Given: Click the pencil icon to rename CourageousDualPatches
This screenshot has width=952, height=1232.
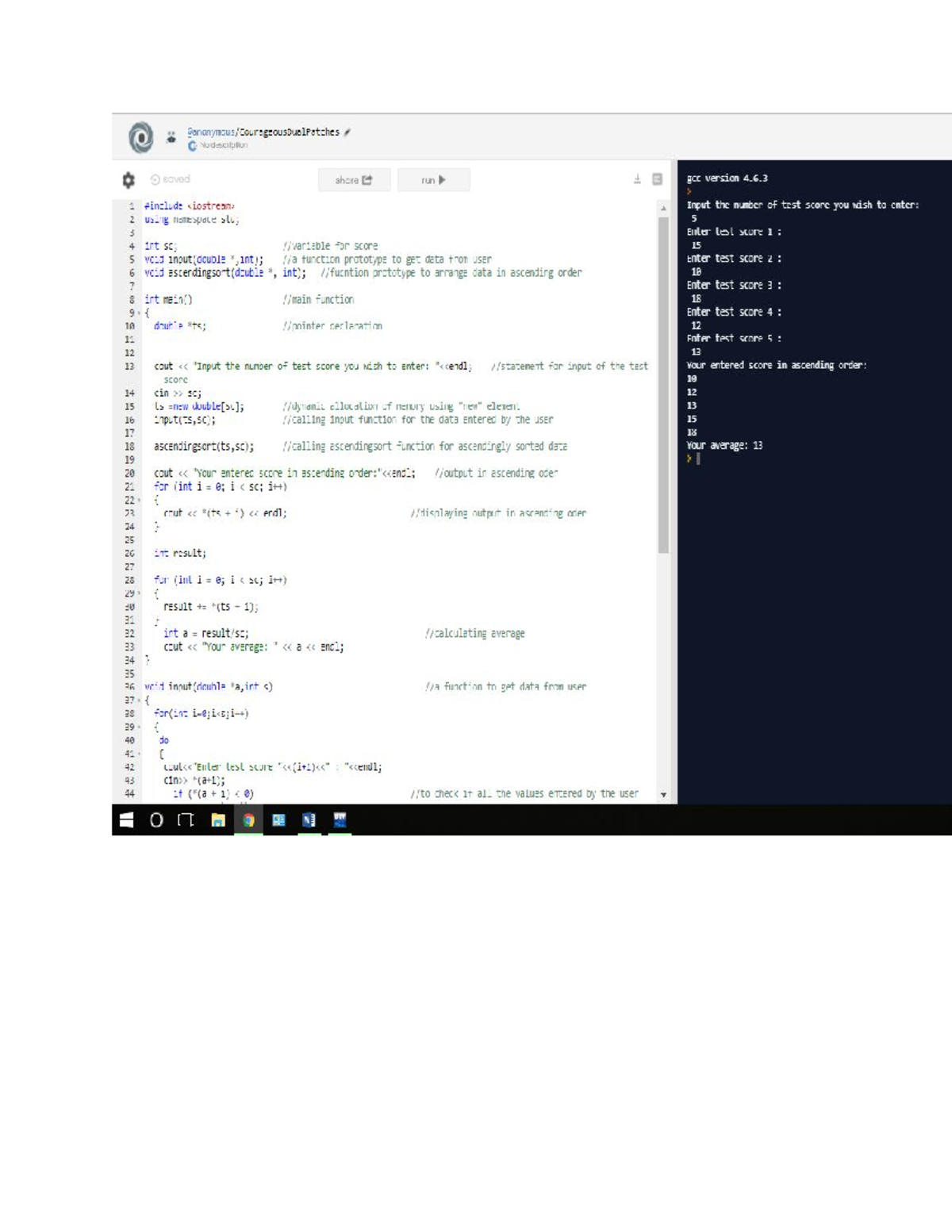Looking at the screenshot, I should 347,132.
